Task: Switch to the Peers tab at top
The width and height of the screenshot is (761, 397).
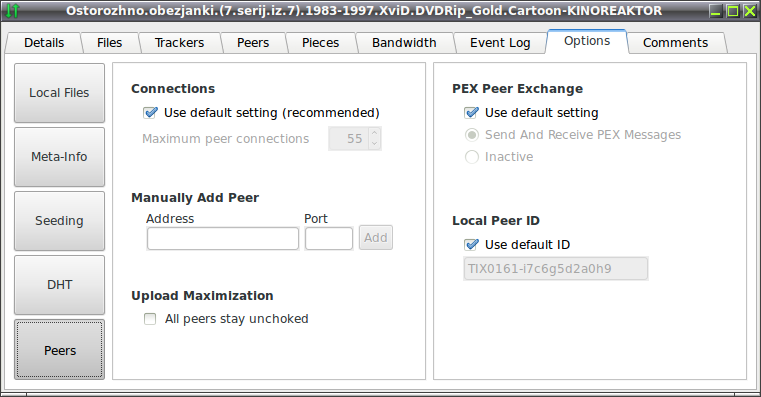Action: click(253, 43)
